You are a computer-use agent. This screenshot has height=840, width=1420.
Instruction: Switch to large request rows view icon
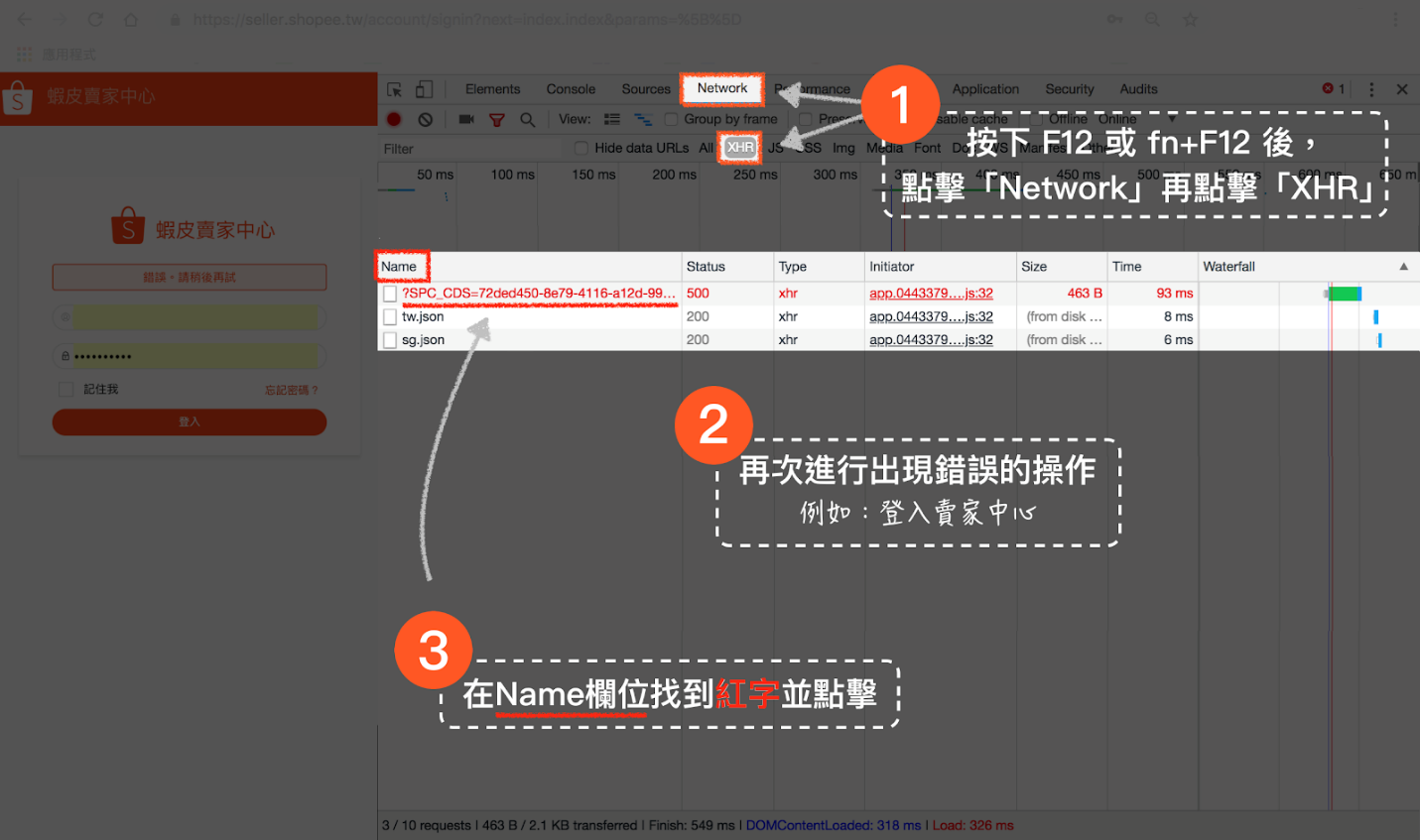(x=612, y=119)
